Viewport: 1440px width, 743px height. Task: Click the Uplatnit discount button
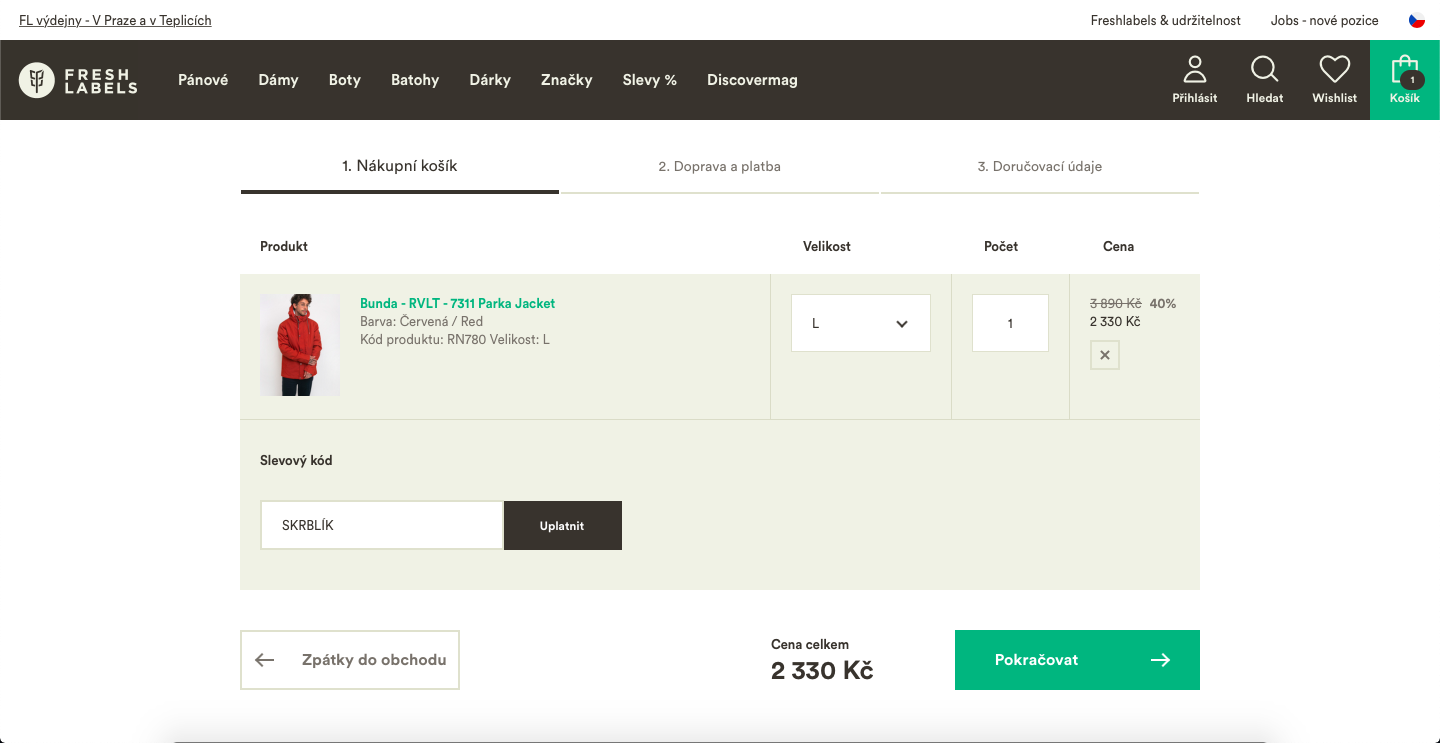pyautogui.click(x=563, y=526)
